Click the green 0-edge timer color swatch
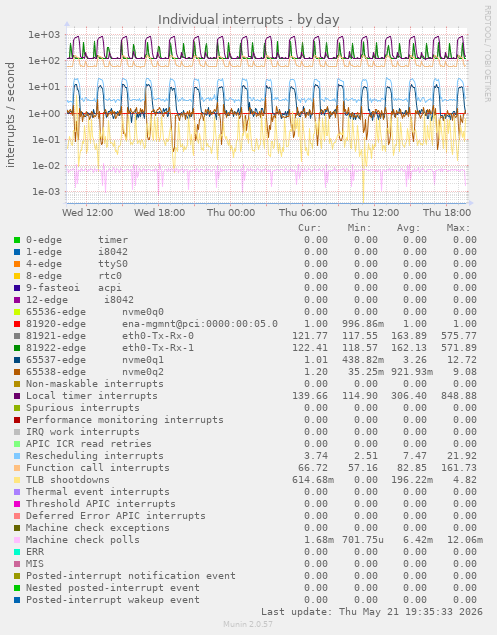This screenshot has height=635, width=497. (17, 240)
